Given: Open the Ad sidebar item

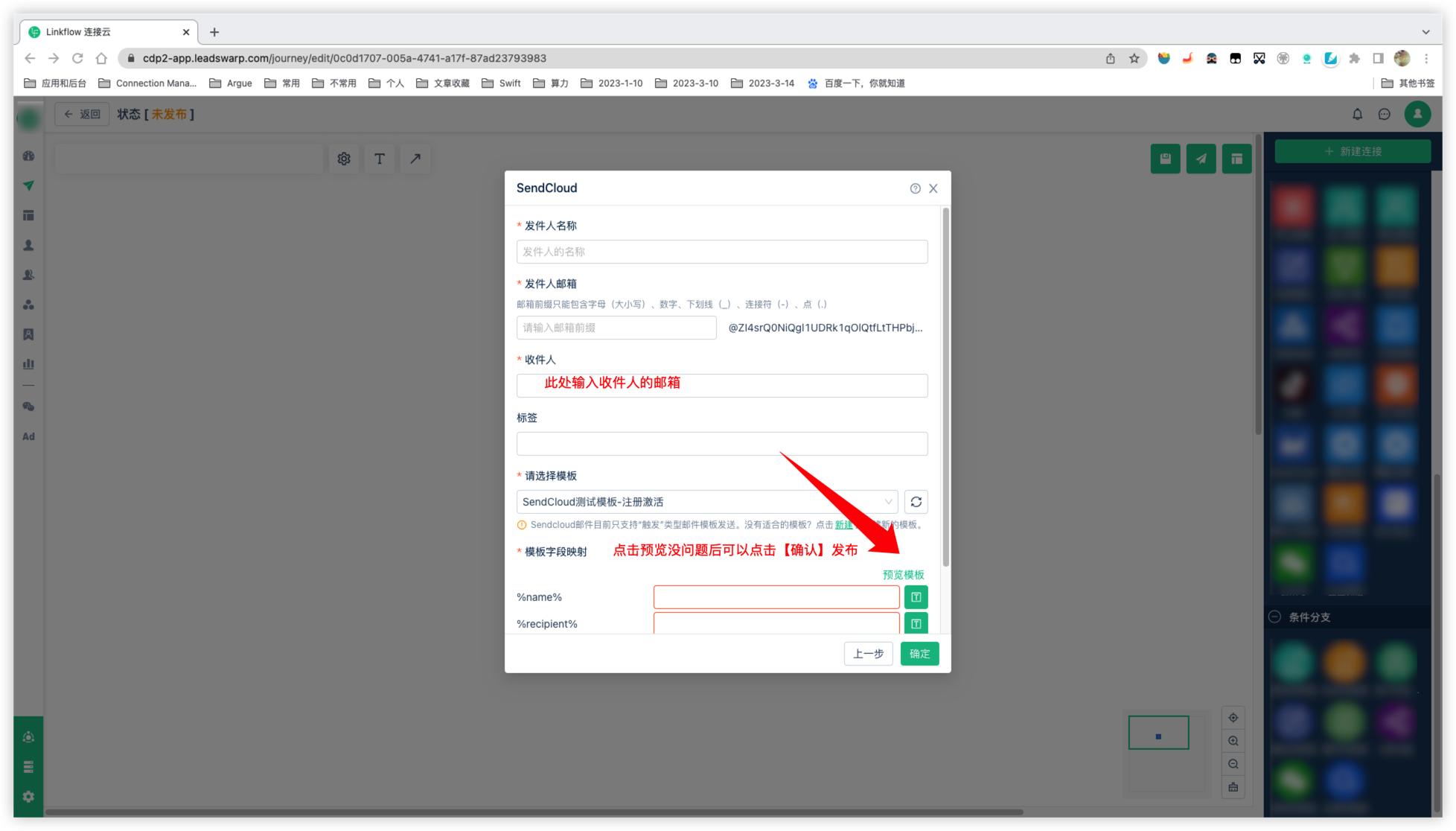Looking at the screenshot, I should coord(28,436).
